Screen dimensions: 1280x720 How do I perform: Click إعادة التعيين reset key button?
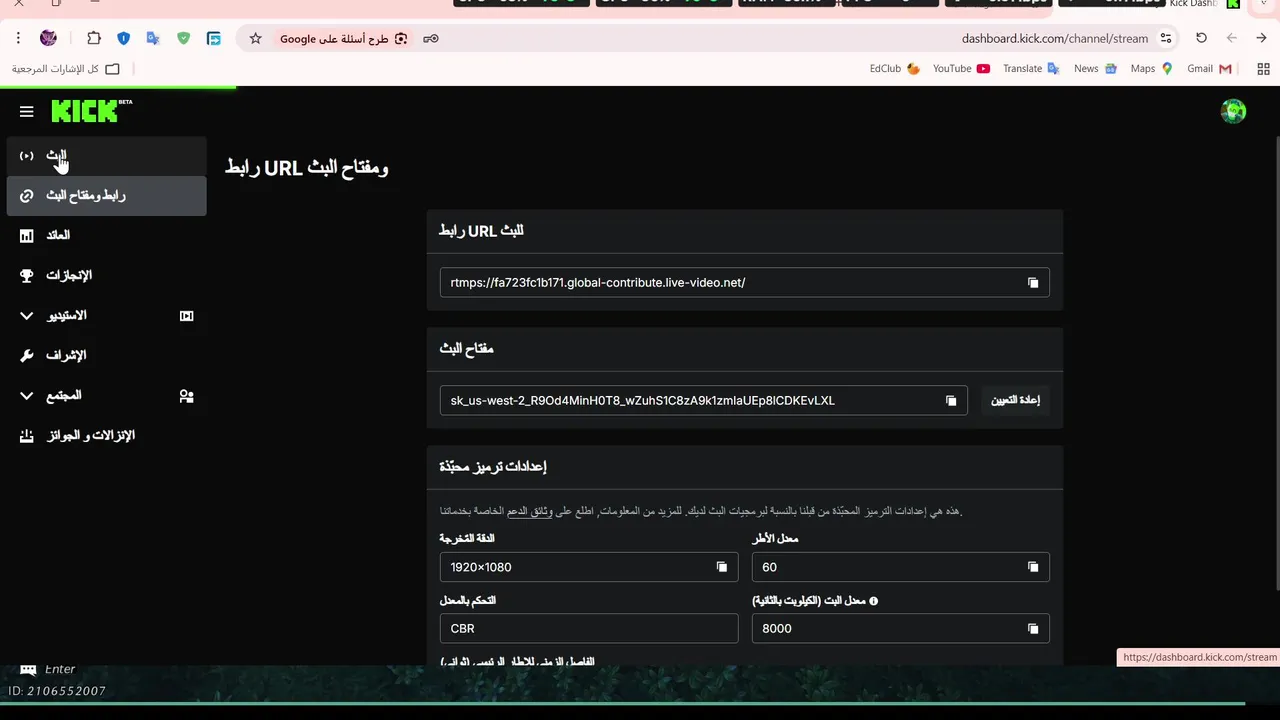point(1015,400)
